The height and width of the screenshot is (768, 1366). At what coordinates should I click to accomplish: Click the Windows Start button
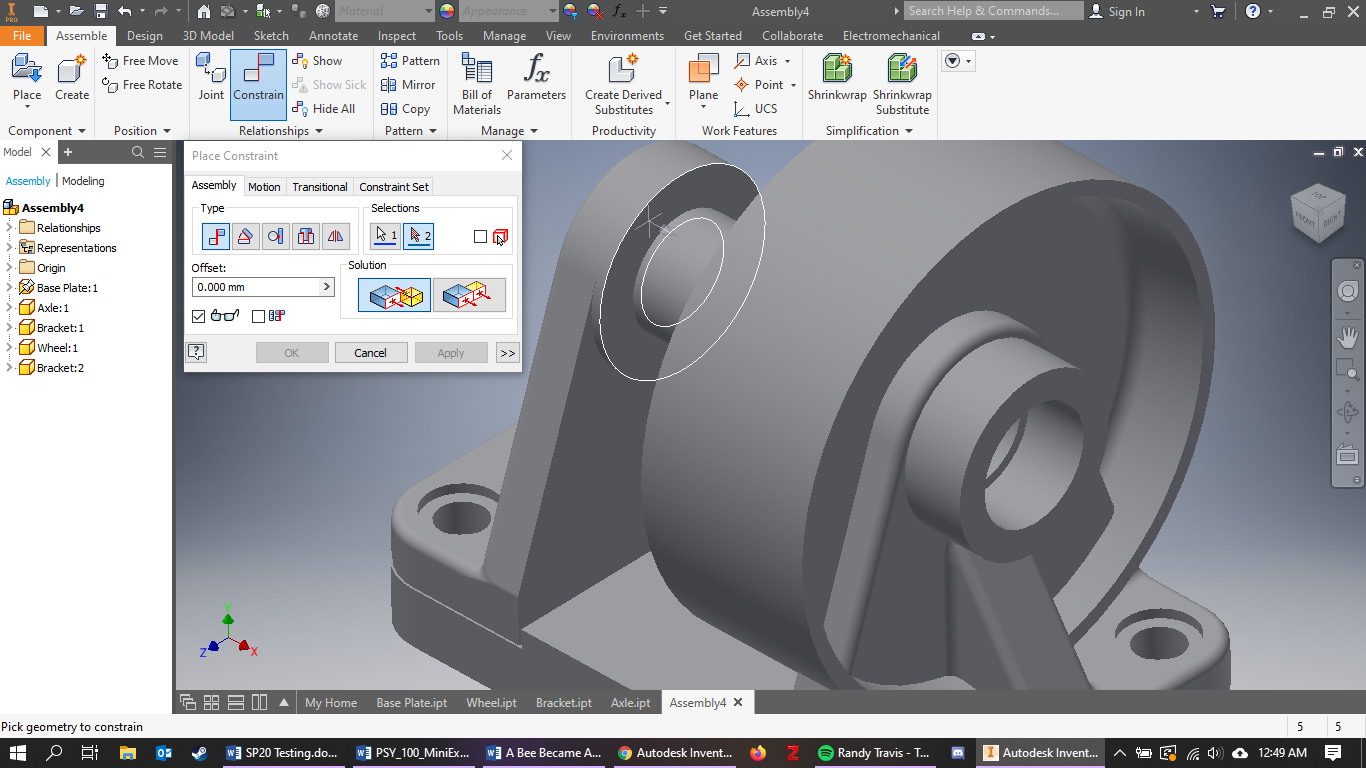[17, 753]
